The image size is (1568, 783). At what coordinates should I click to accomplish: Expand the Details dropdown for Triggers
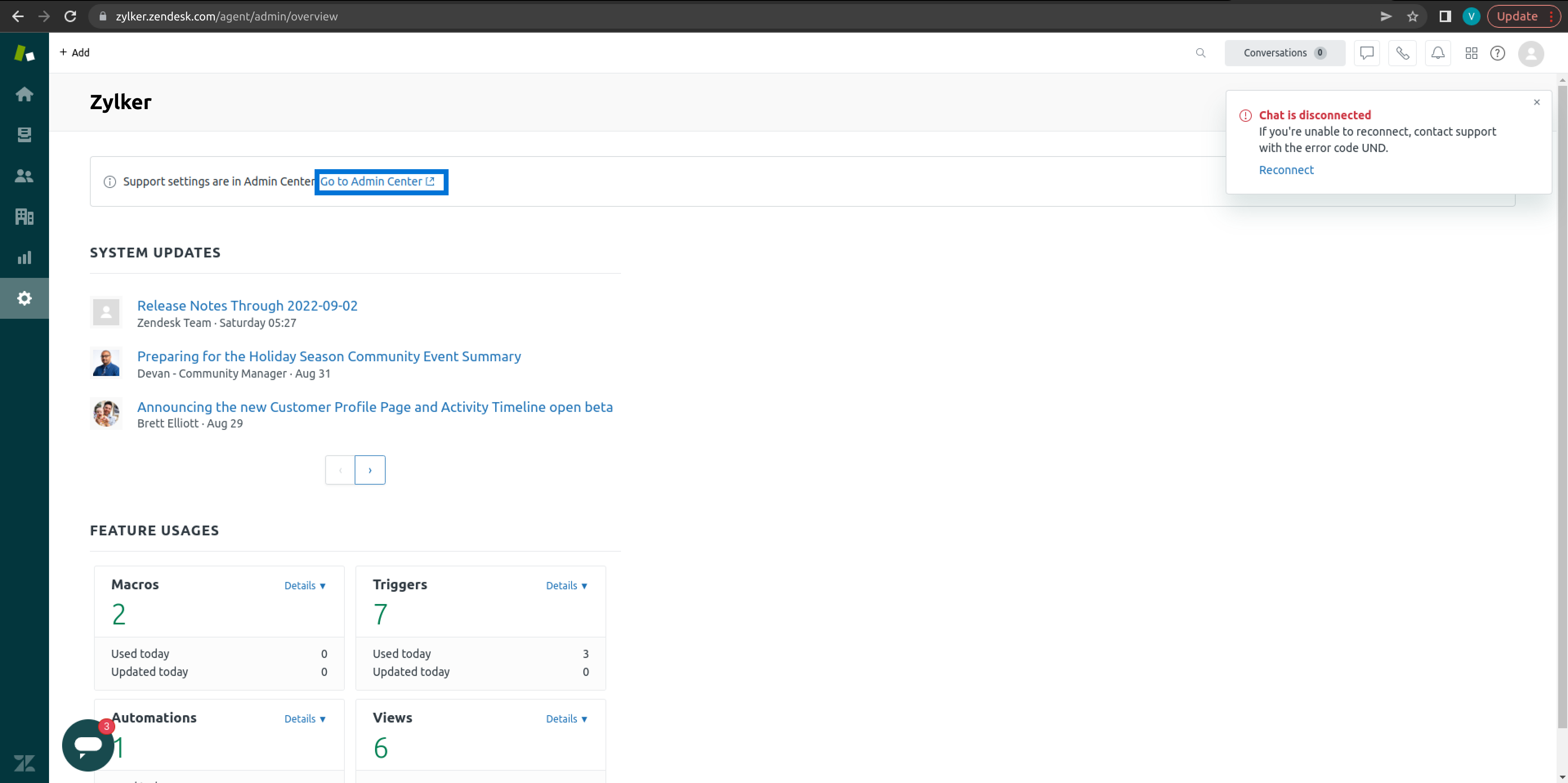point(566,585)
